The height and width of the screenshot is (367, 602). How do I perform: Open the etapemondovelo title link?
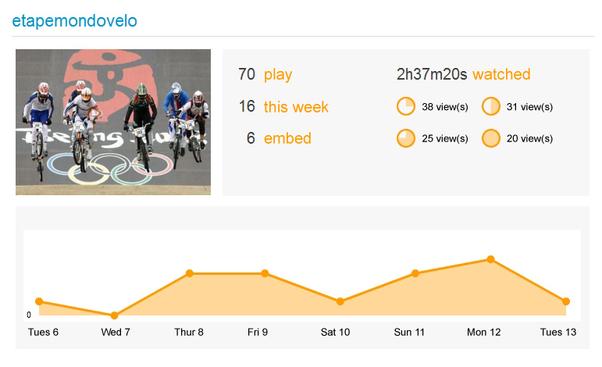(x=74, y=21)
